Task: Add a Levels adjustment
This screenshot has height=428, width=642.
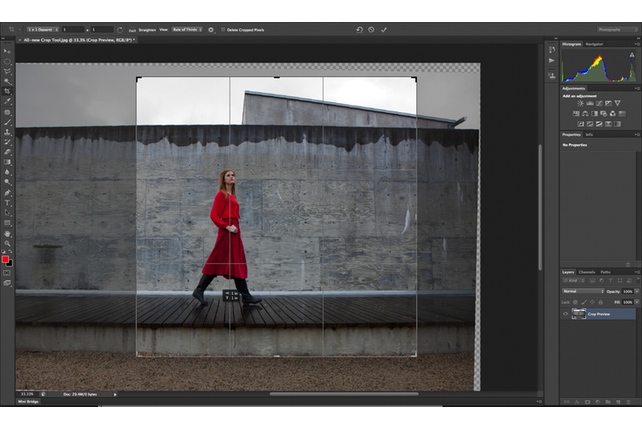Action: point(590,103)
